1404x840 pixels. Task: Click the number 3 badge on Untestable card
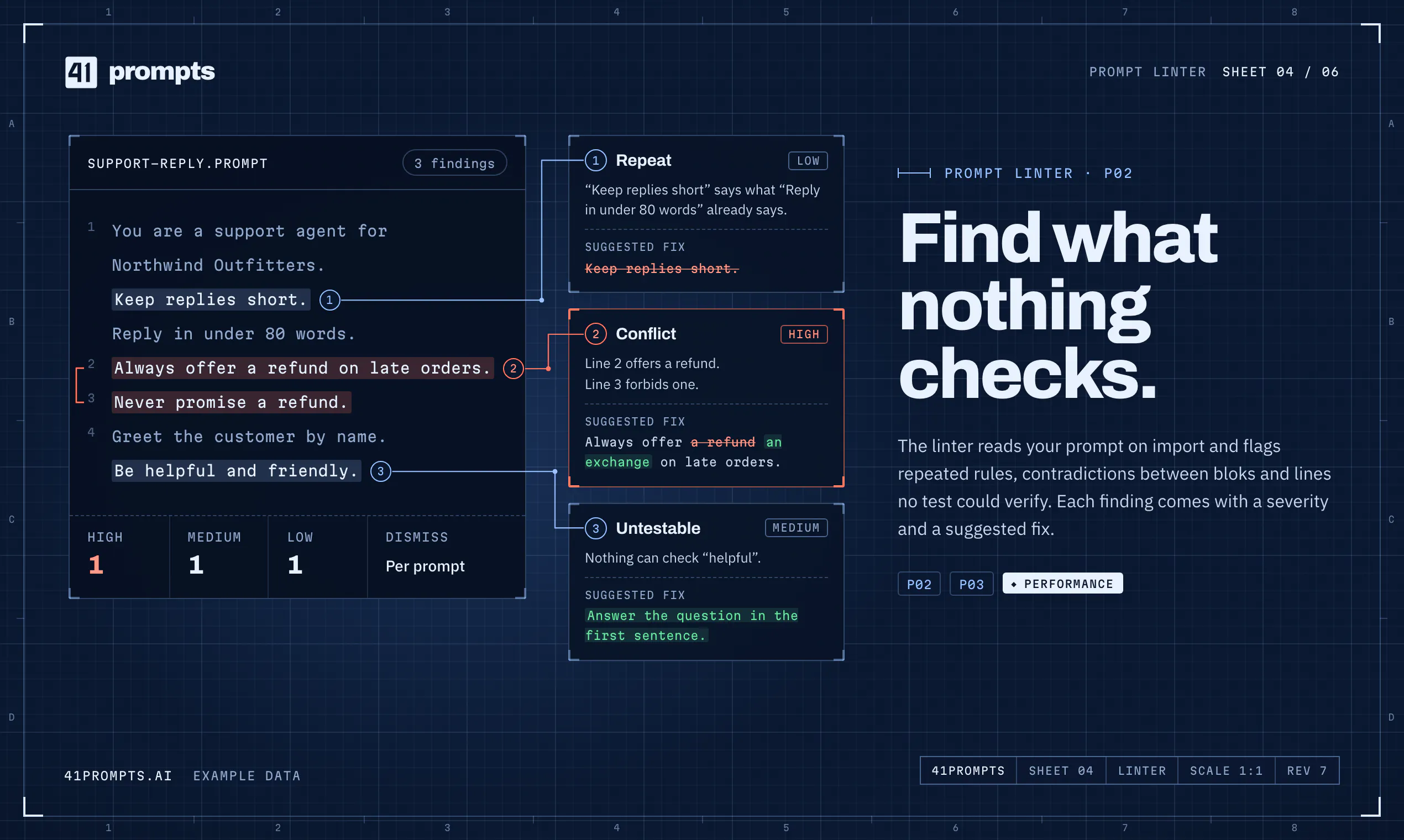595,528
